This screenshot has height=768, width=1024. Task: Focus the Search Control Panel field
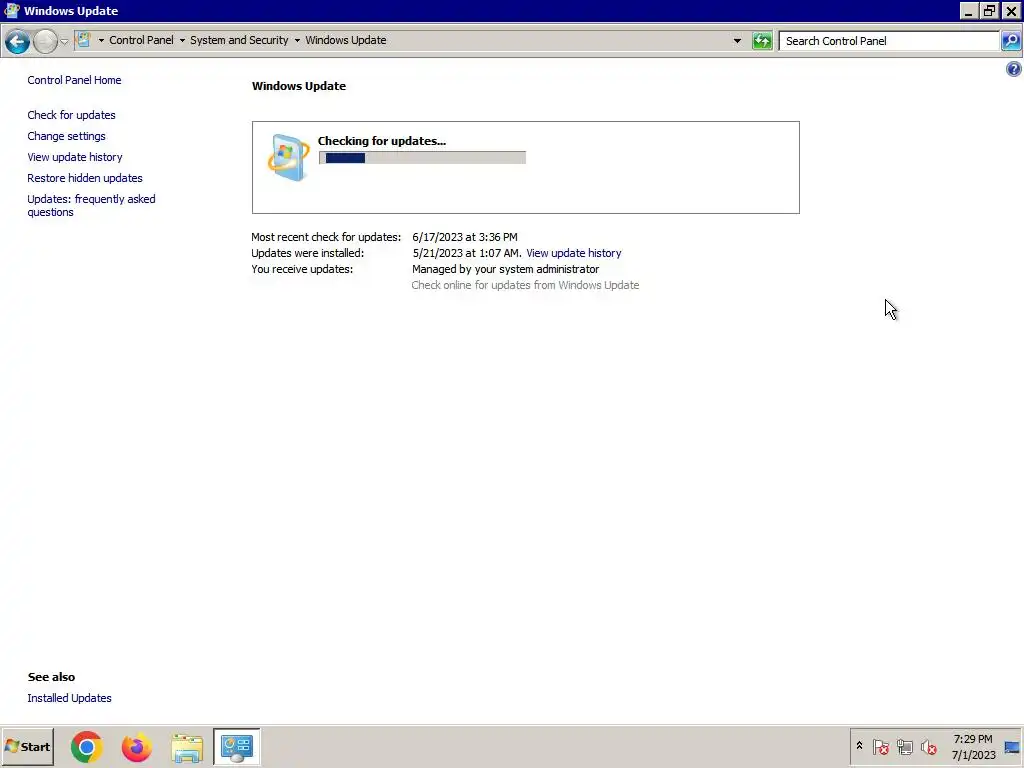pyautogui.click(x=889, y=40)
